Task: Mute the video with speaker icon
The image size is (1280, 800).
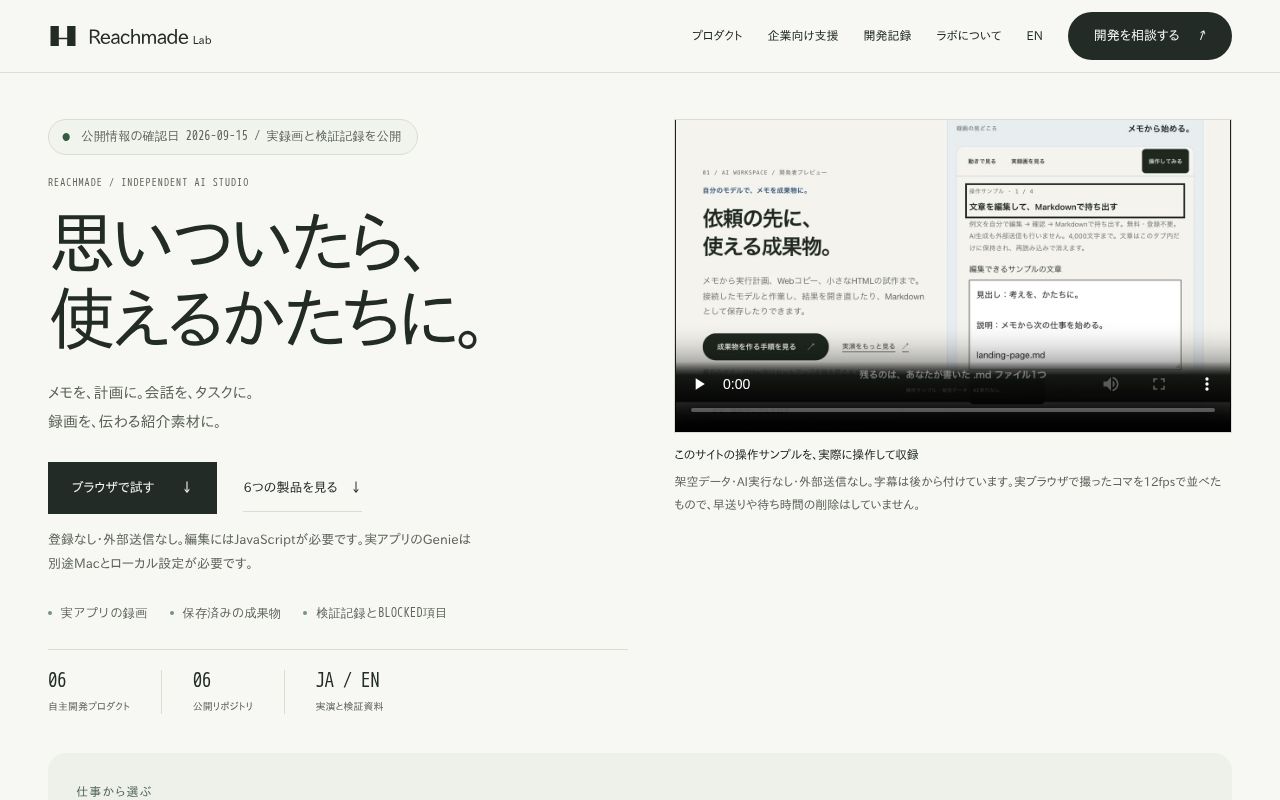Action: 1110,384
